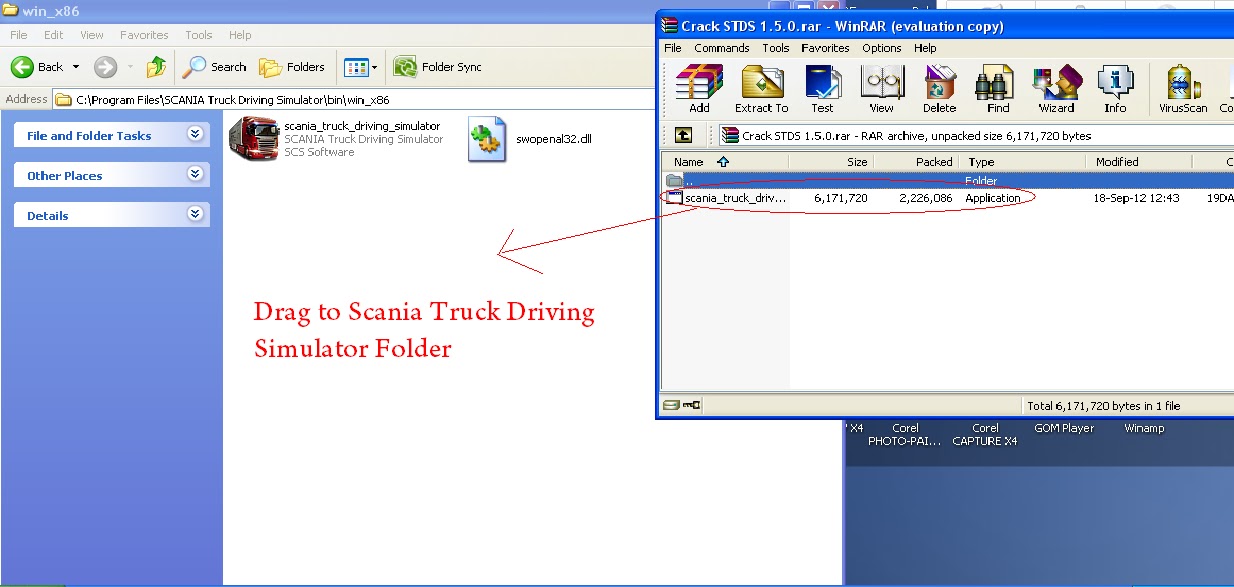
Task: Click the Total 6,171,720 bytes status text
Action: click(1103, 406)
